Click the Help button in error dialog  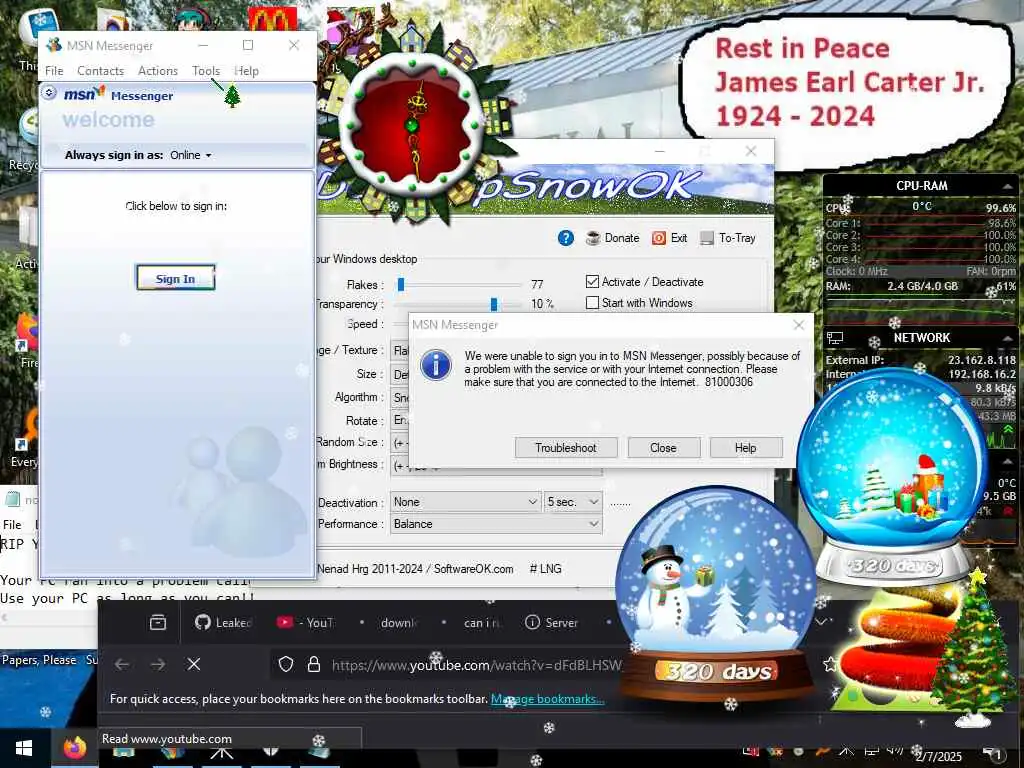coord(746,448)
